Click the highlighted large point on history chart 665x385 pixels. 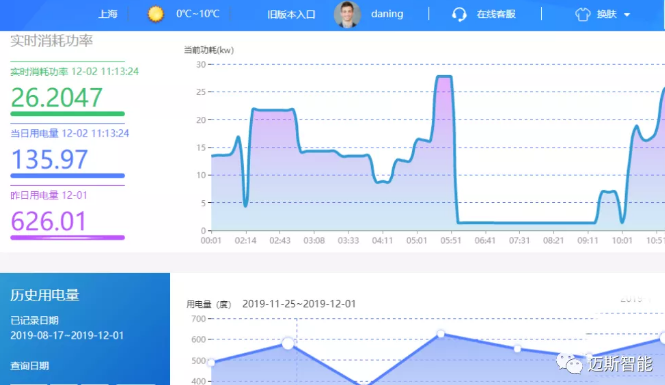[x=288, y=343]
